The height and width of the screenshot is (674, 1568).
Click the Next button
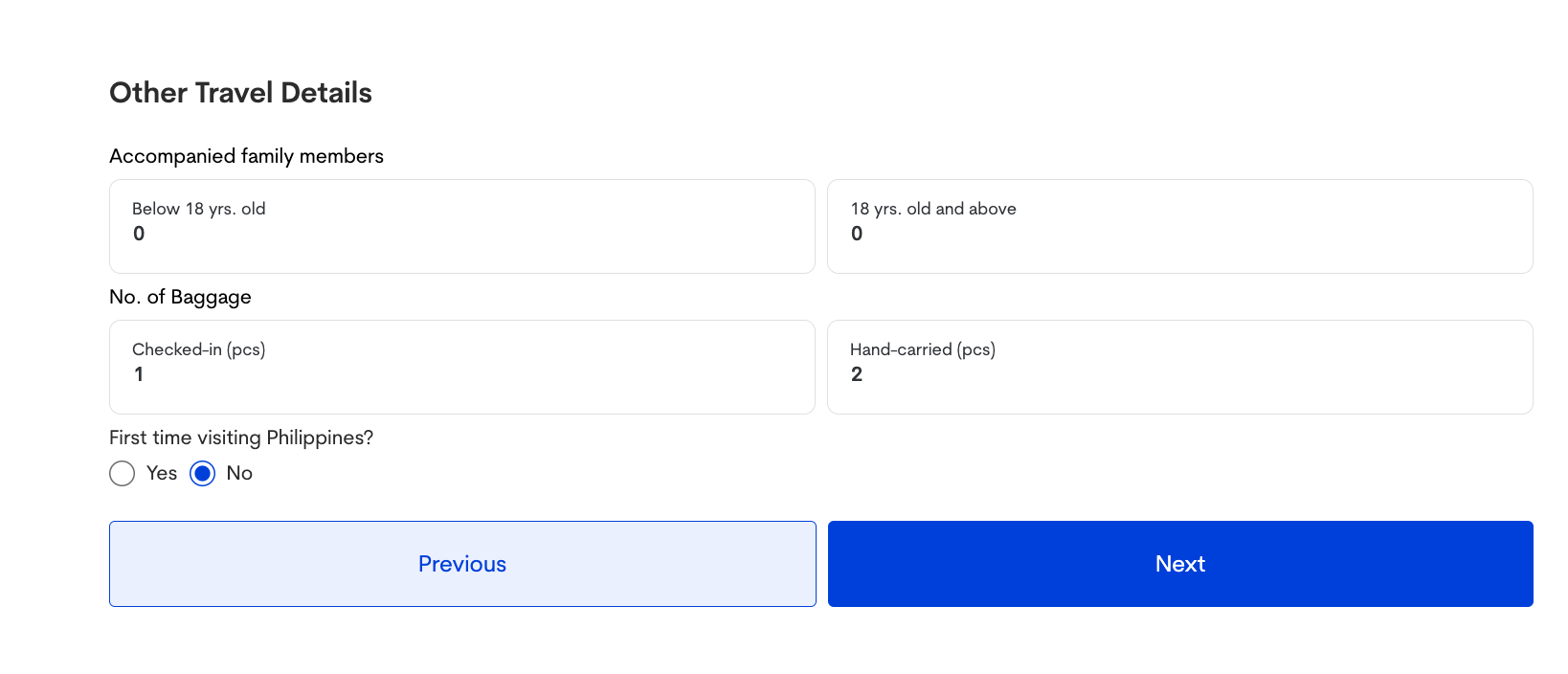click(x=1180, y=564)
